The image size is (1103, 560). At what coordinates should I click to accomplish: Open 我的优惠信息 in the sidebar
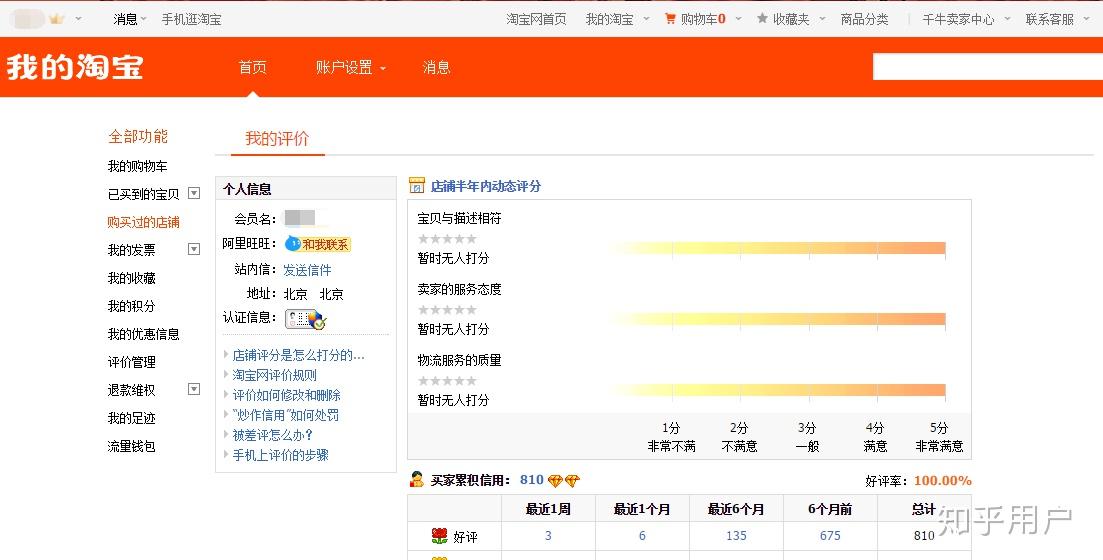[144, 334]
